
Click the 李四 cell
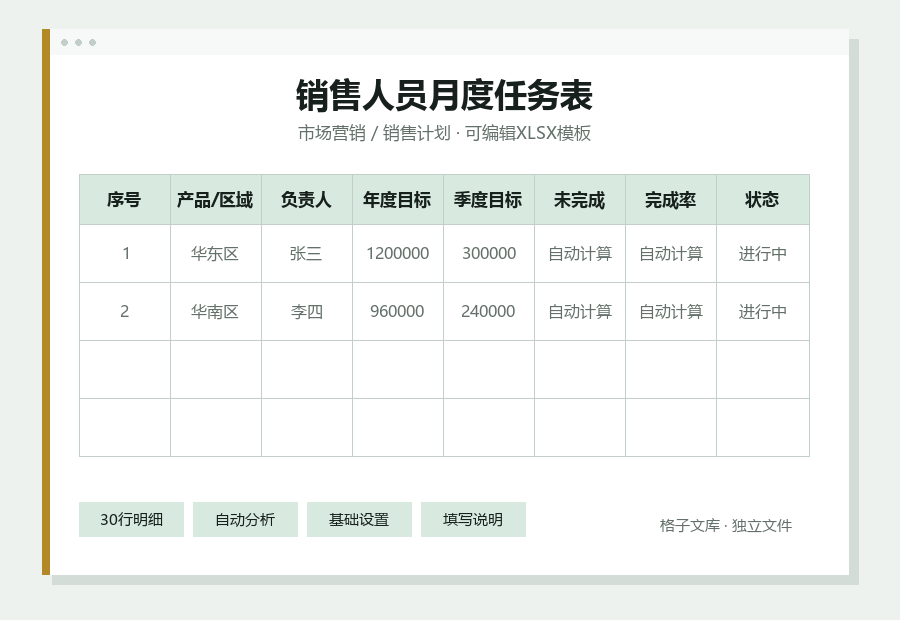[x=307, y=312]
